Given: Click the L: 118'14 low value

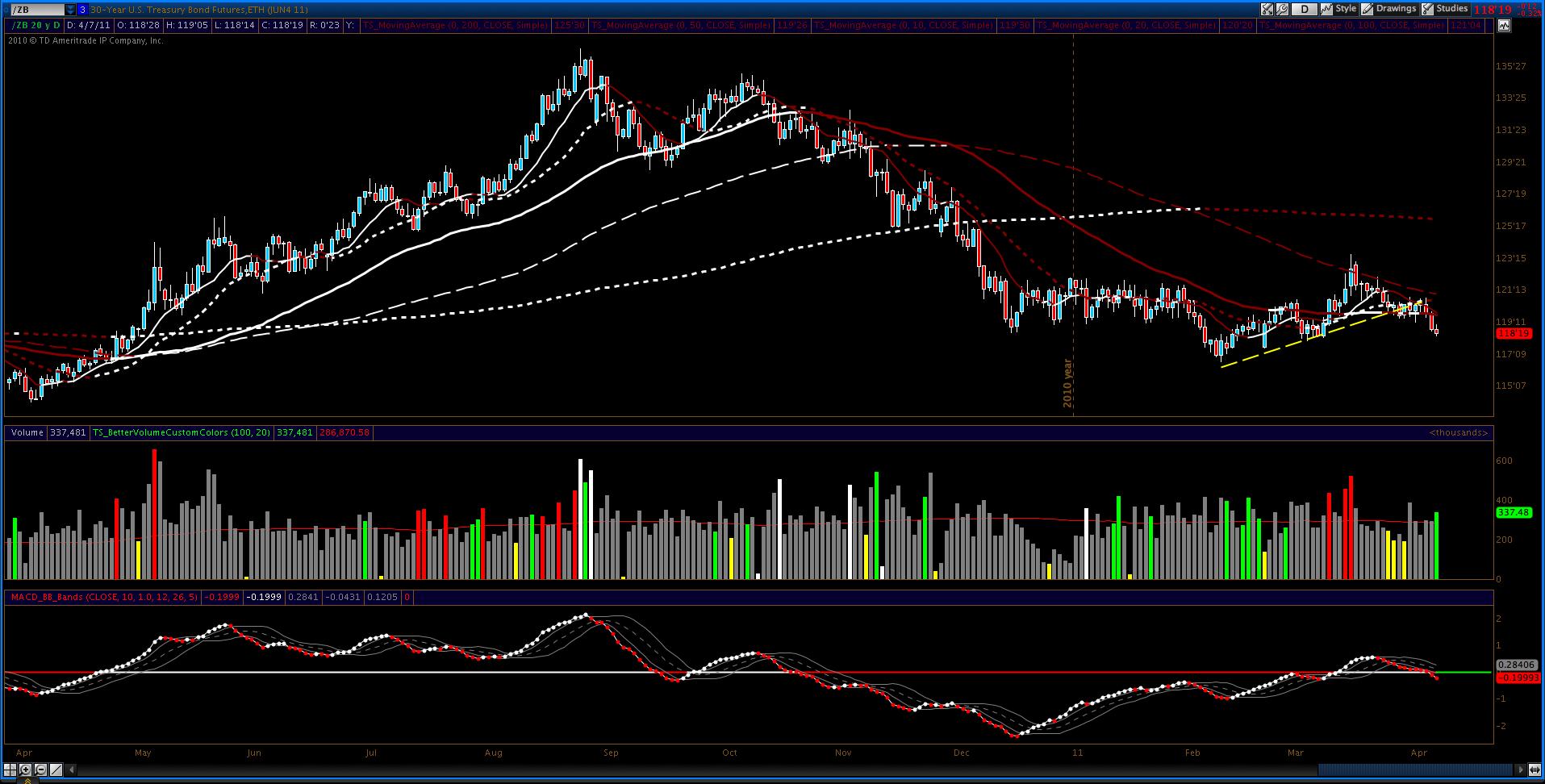Looking at the screenshot, I should click(x=236, y=26).
